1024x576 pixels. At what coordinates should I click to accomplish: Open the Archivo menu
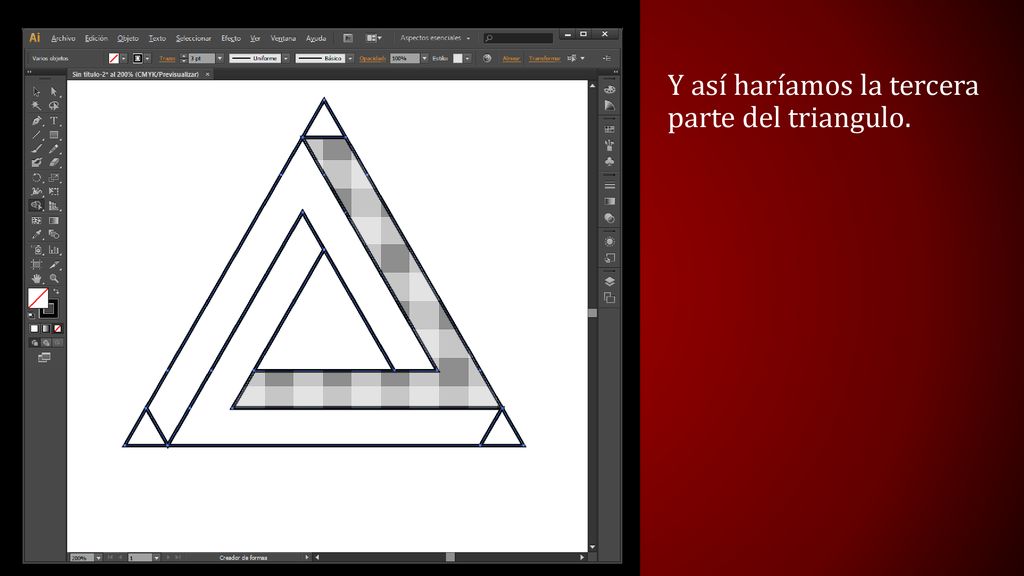click(63, 39)
